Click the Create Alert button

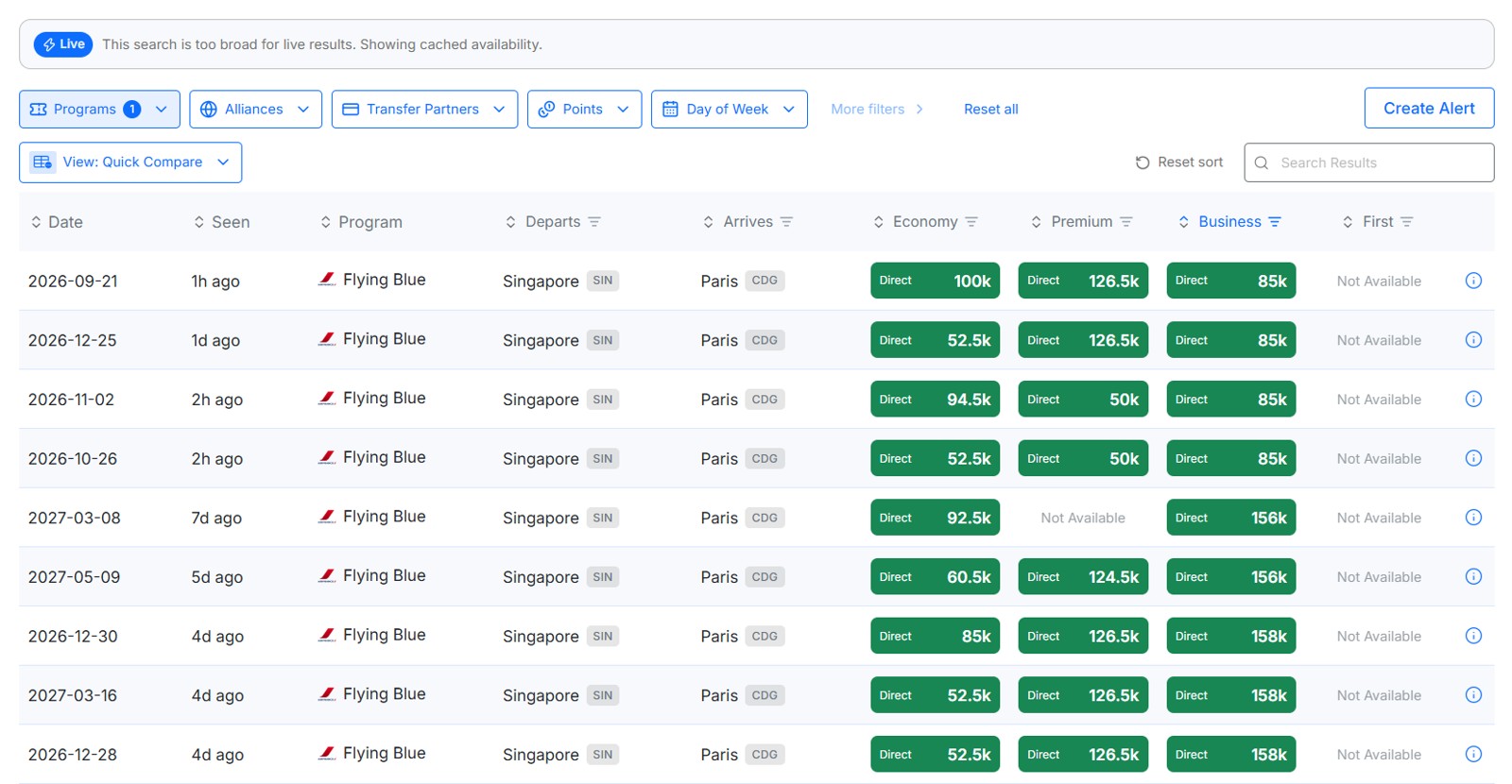1429,108
